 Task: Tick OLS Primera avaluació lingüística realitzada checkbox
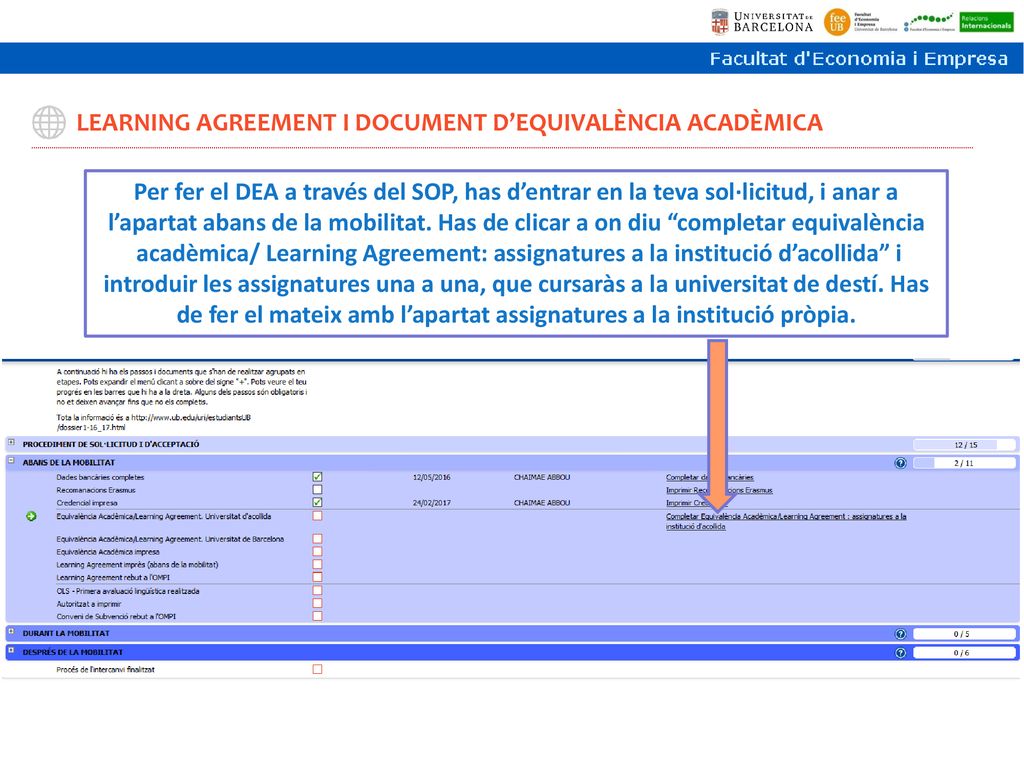coord(317,591)
